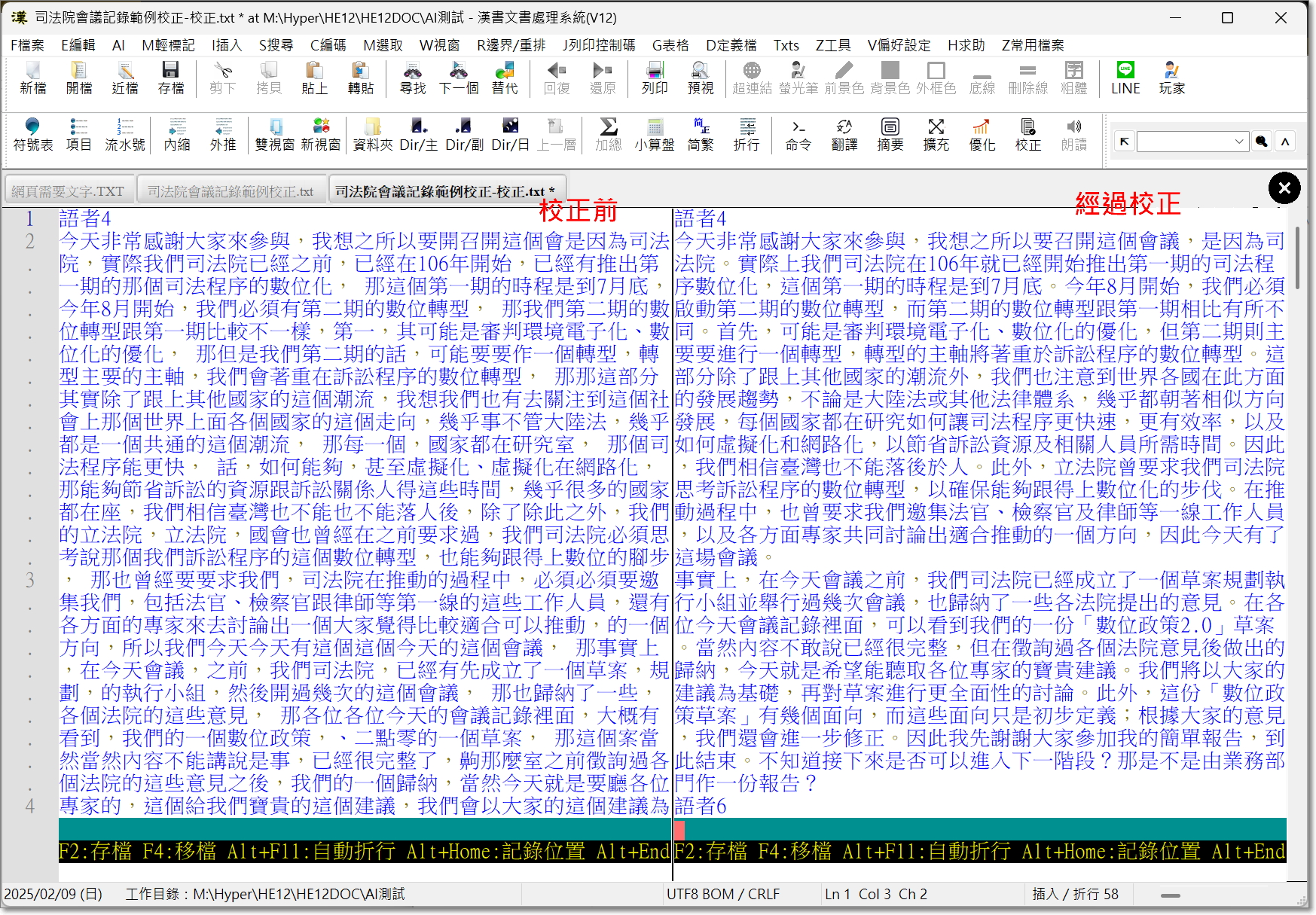Insert 項目 bullet list icon
The width and height of the screenshot is (1316, 915).
click(x=78, y=135)
